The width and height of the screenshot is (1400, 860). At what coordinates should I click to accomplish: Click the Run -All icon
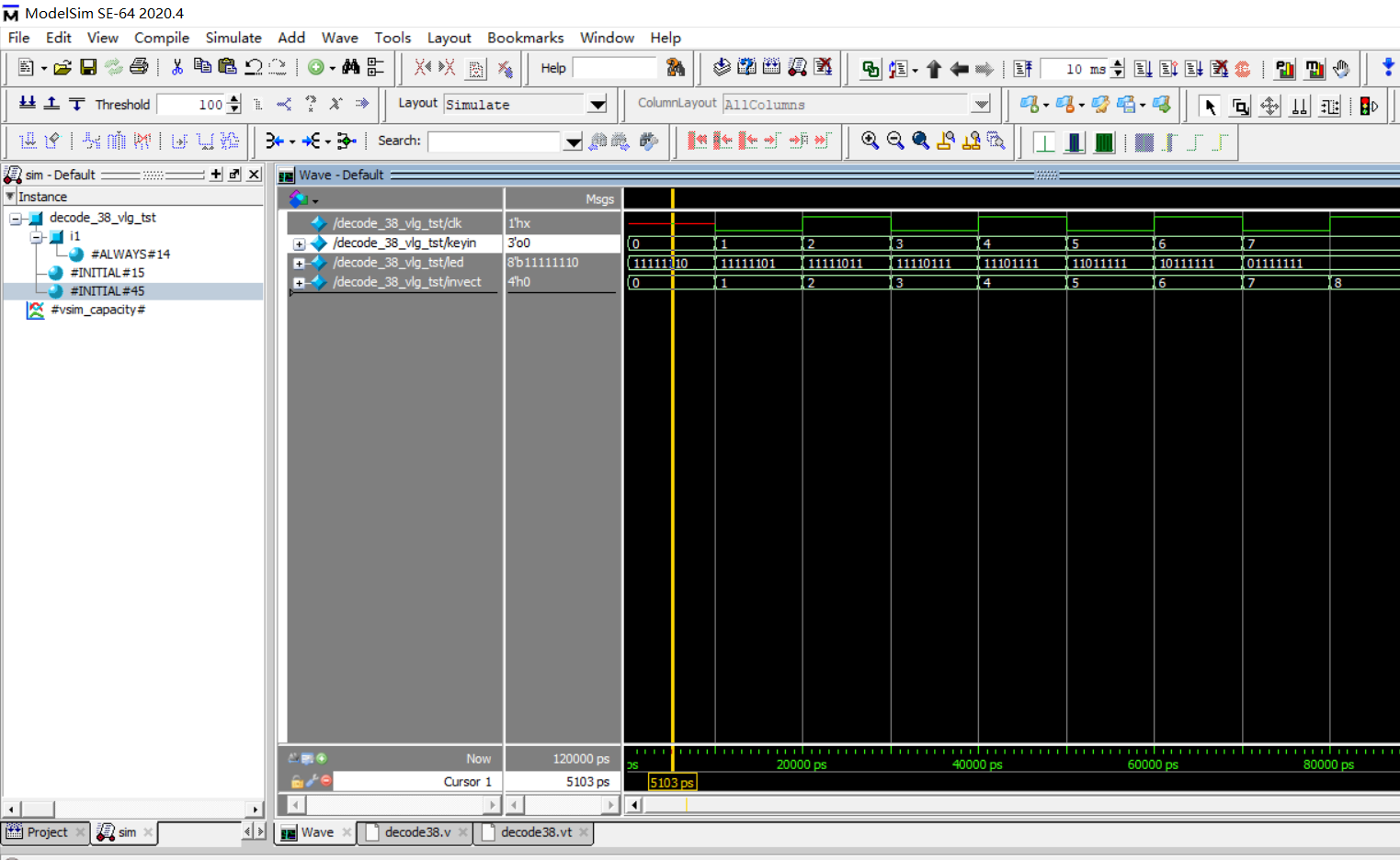1194,68
